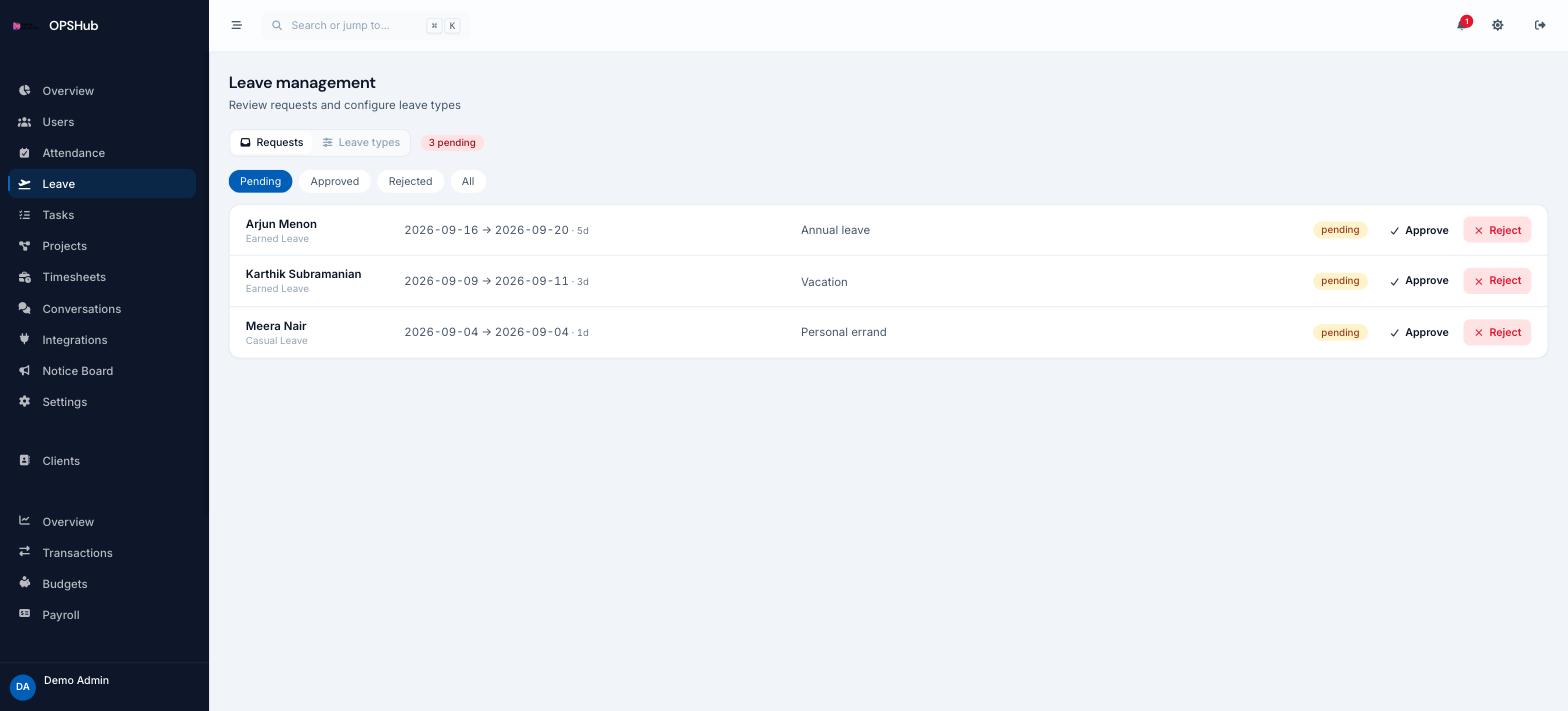
Task: Reject Arjun Menon's leave request
Action: pyautogui.click(x=1497, y=230)
